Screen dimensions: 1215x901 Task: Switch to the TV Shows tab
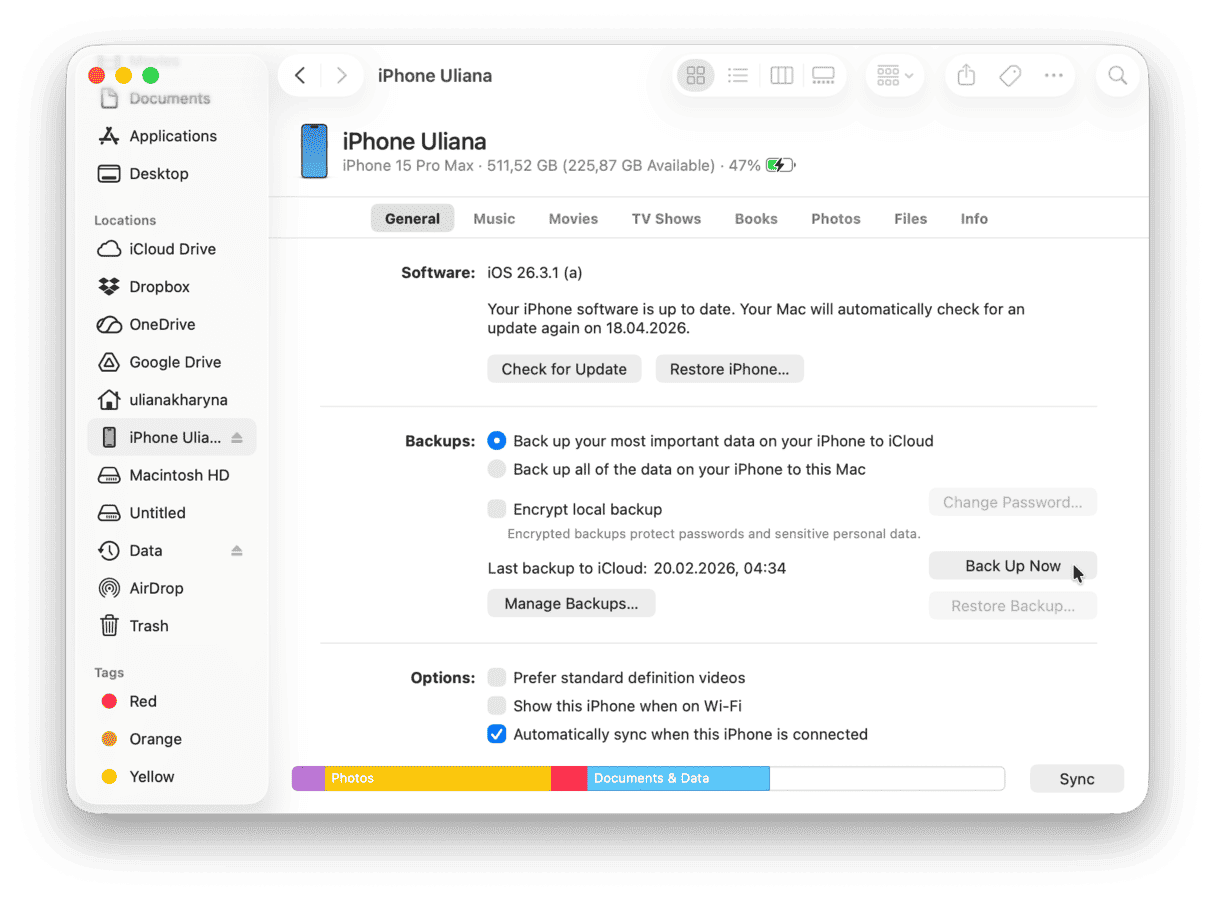[666, 219]
